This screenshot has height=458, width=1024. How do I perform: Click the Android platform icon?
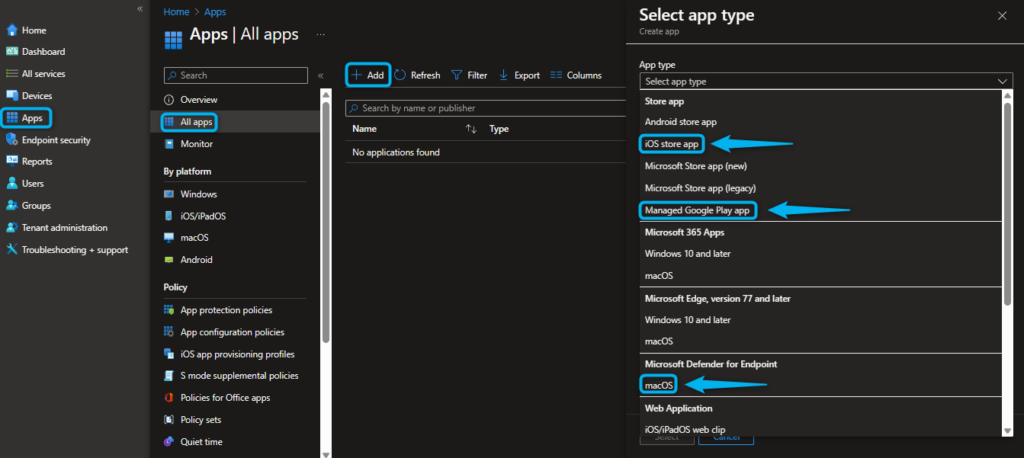click(169, 260)
